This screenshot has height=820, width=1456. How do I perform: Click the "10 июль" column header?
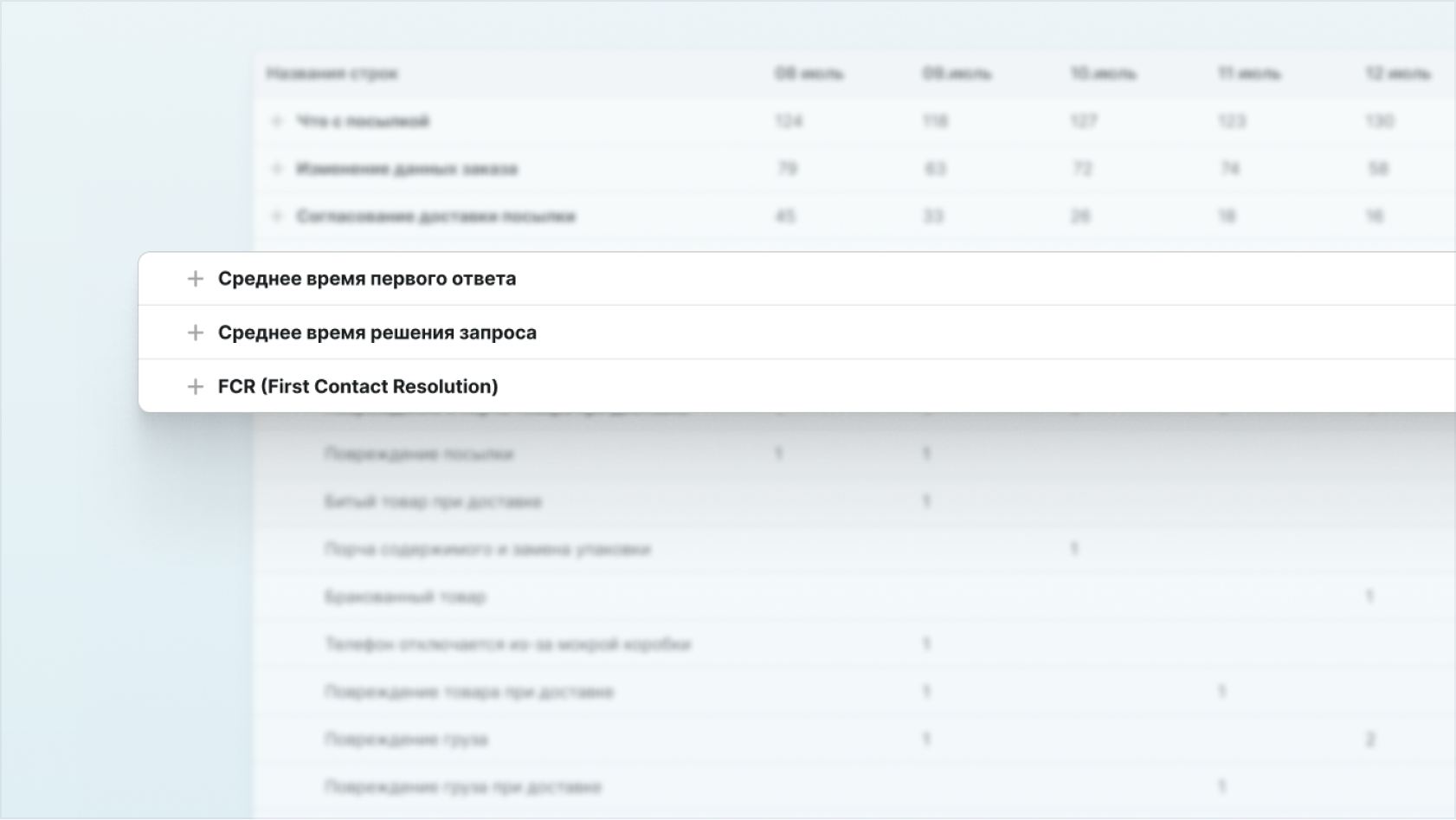(x=1103, y=74)
